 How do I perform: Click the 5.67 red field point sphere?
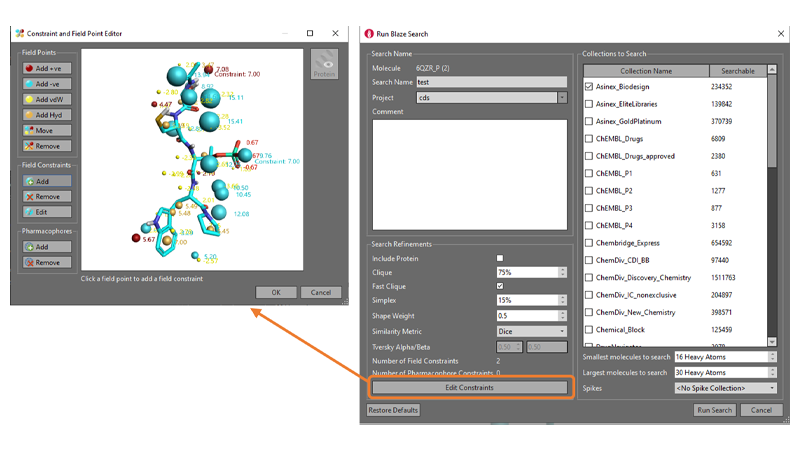pyautogui.click(x=136, y=238)
